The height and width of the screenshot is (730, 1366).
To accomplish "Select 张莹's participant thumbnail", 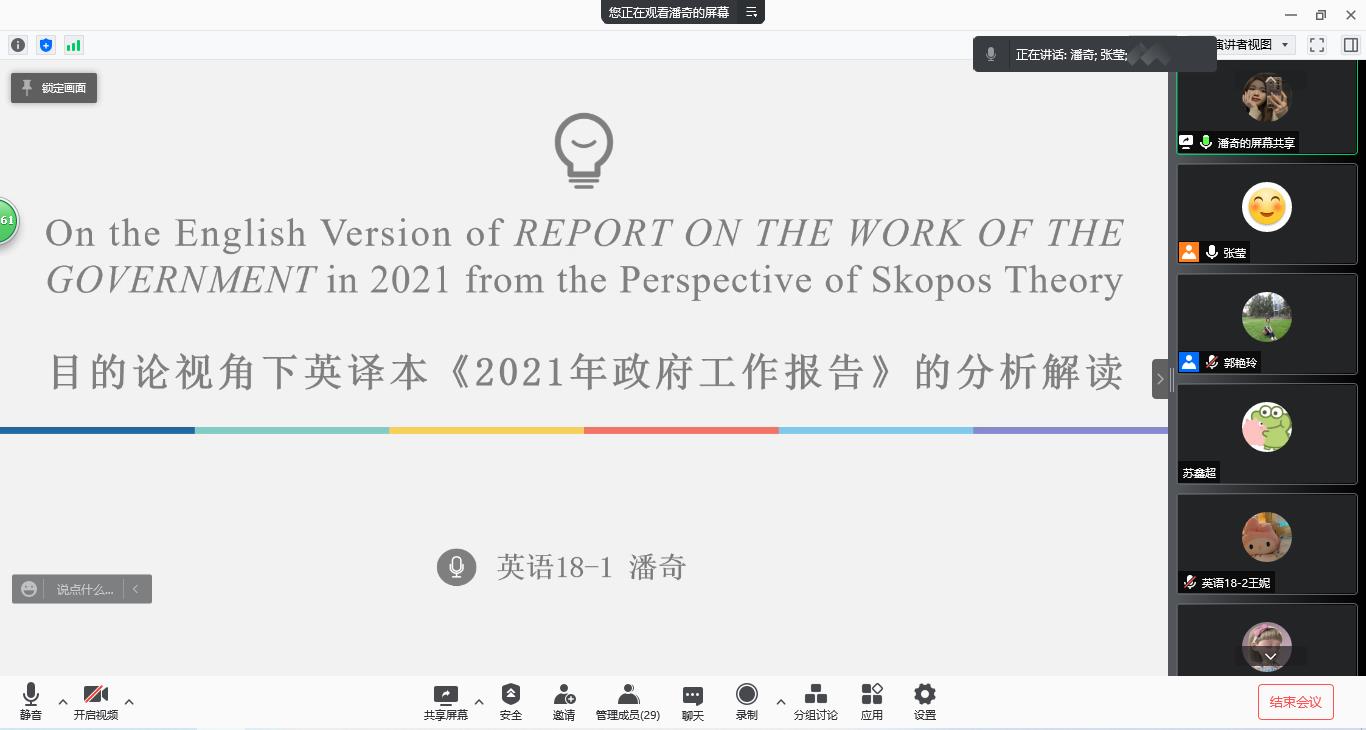I will click(x=1267, y=213).
